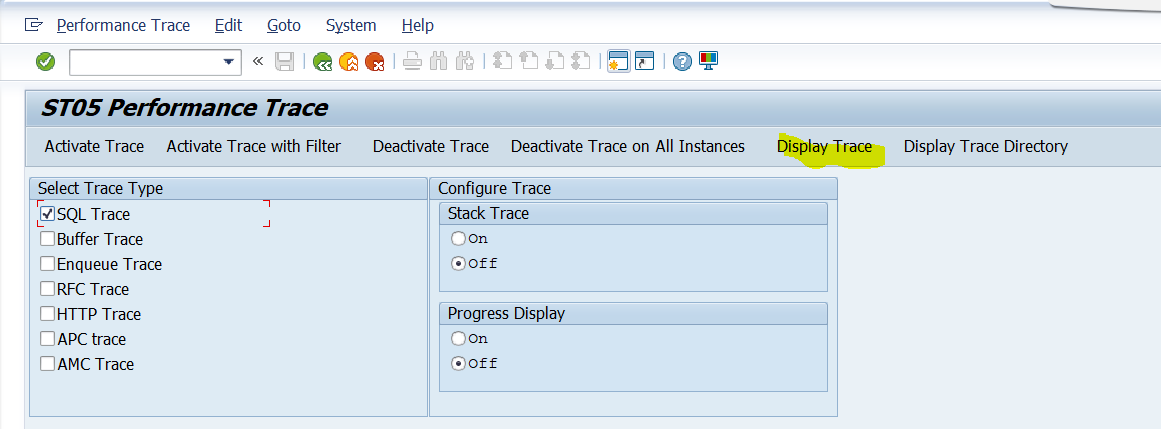The image size is (1161, 429).
Task: Click Activate Trace with Filter
Action: 253,147
